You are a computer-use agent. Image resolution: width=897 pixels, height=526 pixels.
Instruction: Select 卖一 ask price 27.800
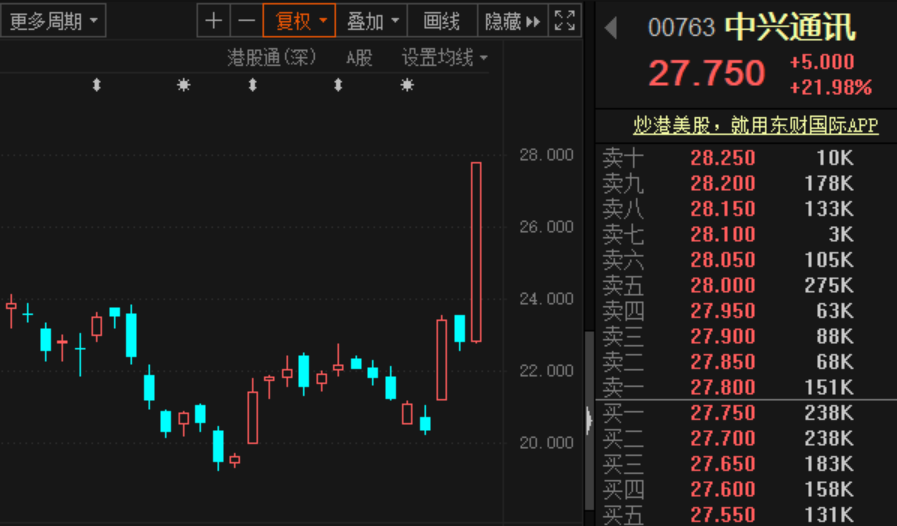click(x=723, y=387)
